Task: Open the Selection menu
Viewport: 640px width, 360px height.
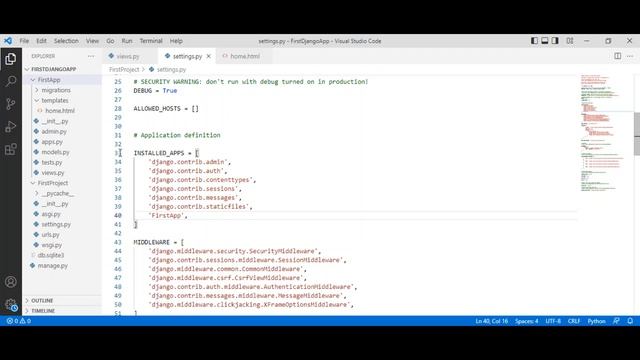Action: [66, 41]
